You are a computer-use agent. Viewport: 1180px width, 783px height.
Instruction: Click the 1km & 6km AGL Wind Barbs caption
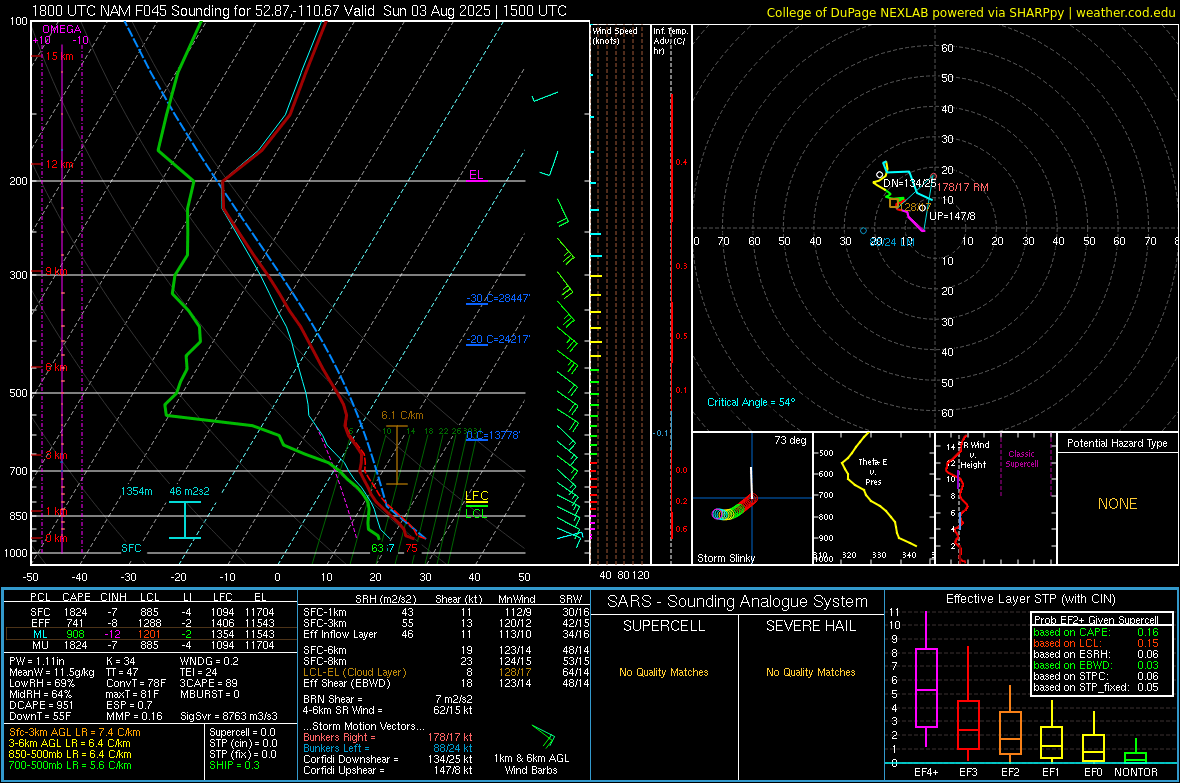tap(531, 764)
